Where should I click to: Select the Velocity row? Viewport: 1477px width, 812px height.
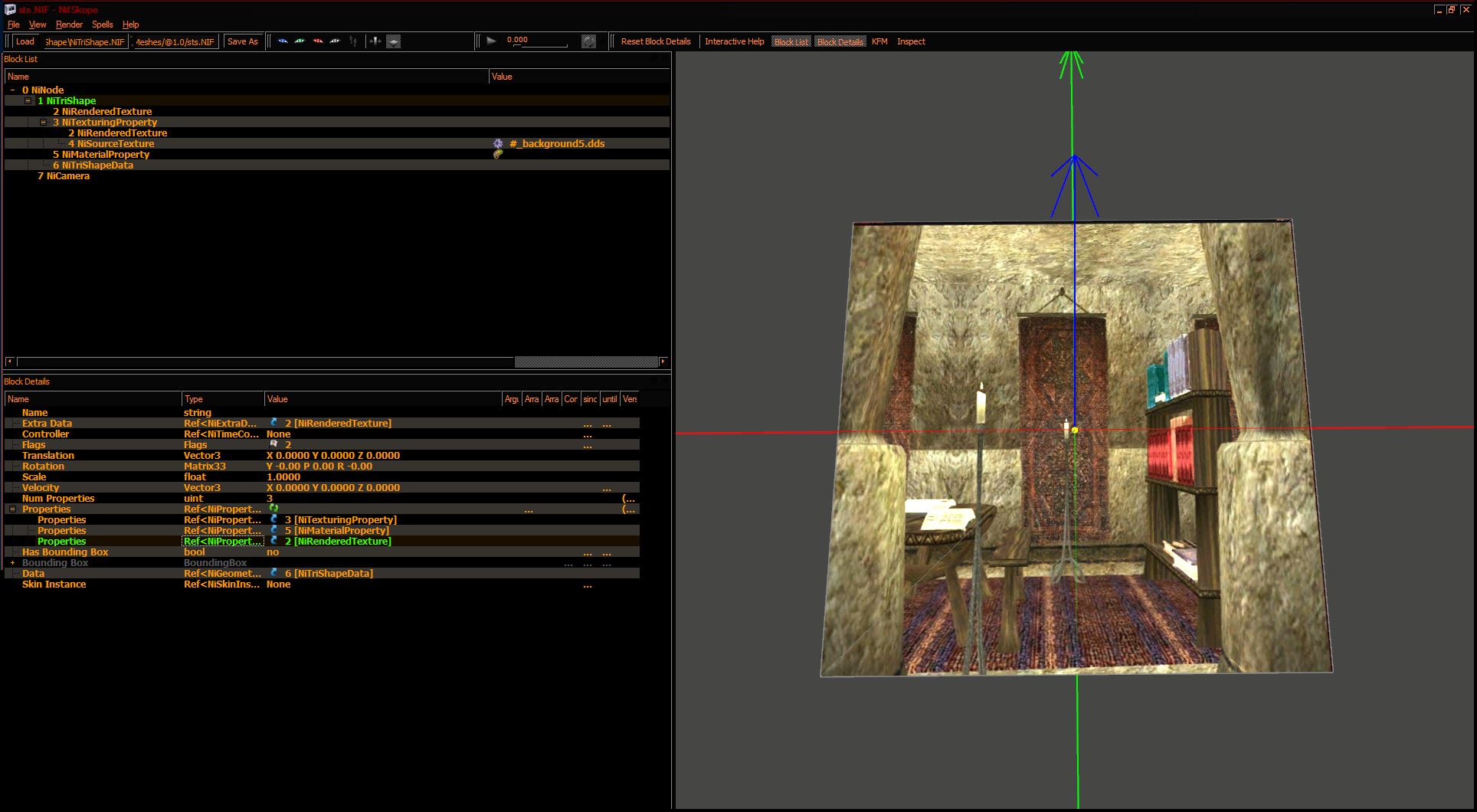(x=322, y=487)
